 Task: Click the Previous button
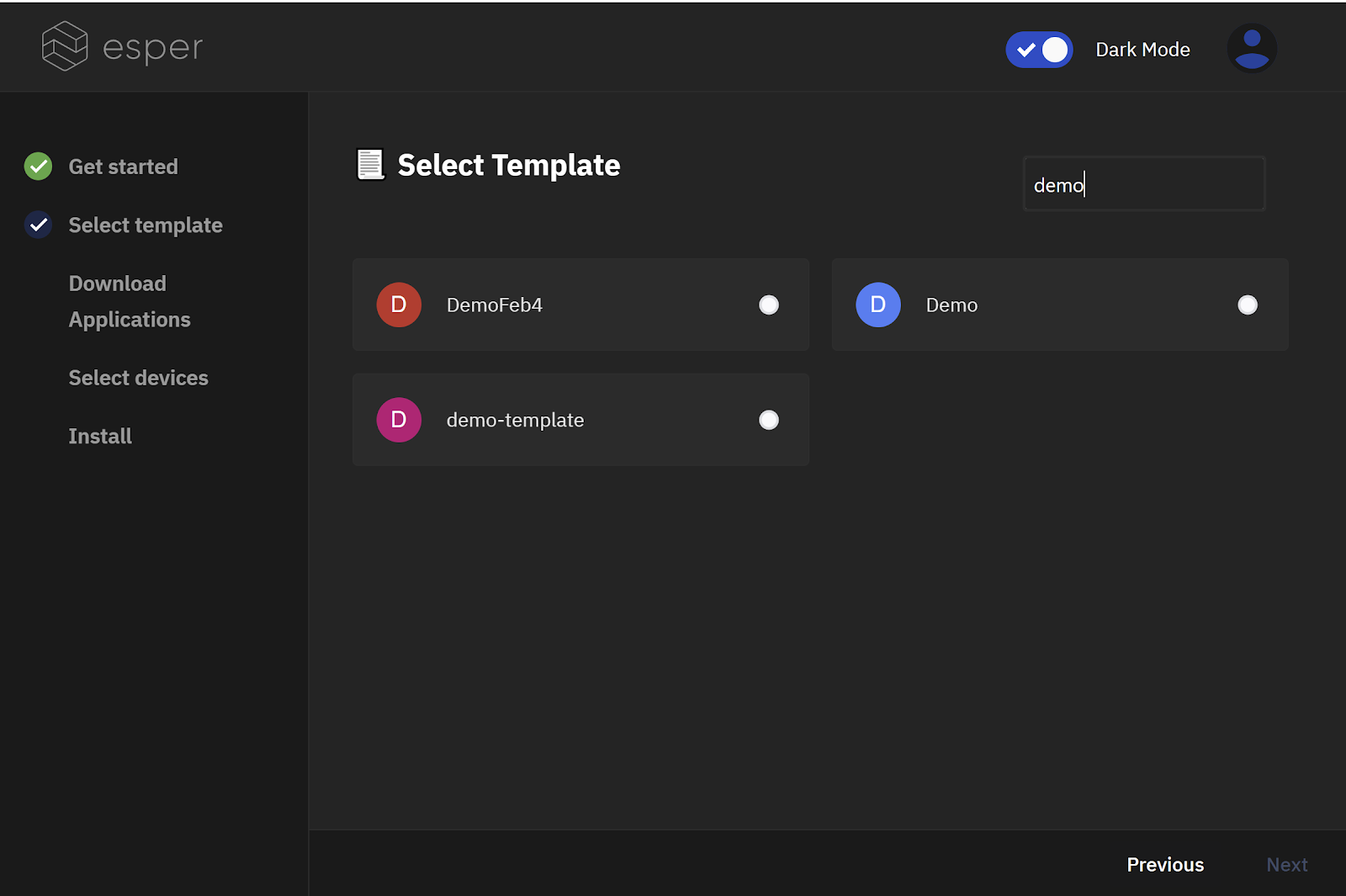coord(1165,864)
